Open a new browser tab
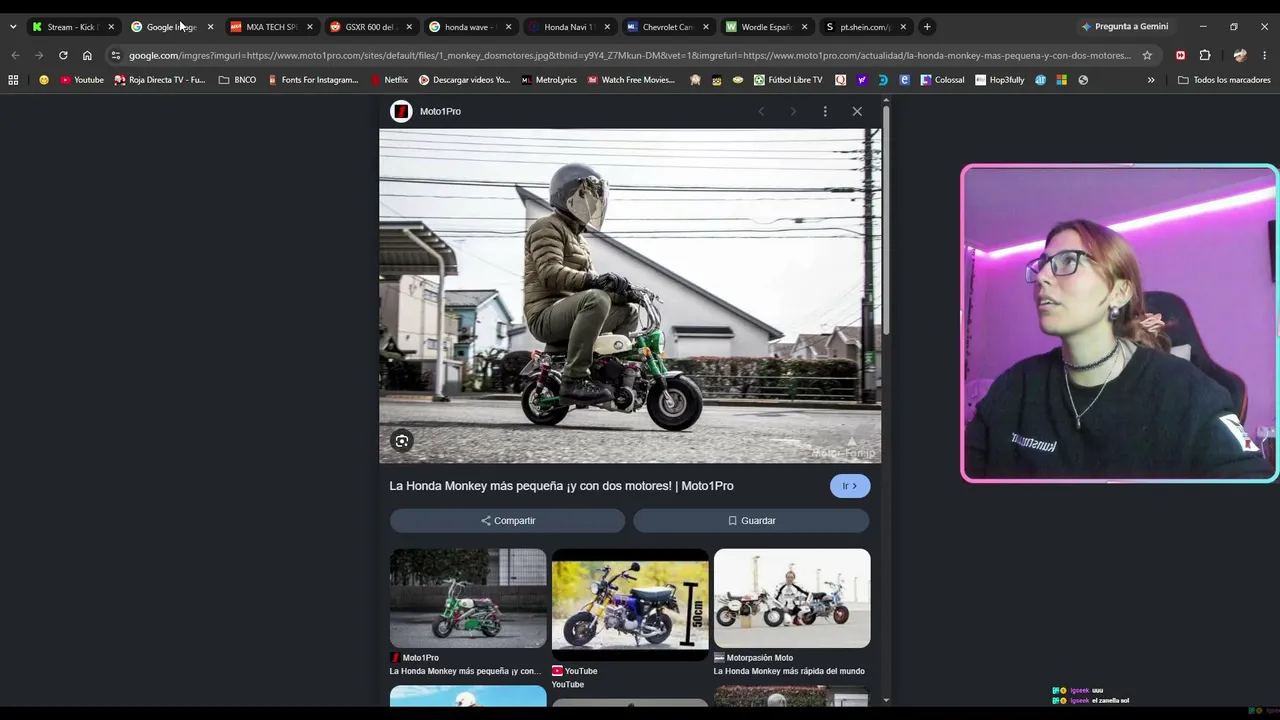 pyautogui.click(x=927, y=27)
